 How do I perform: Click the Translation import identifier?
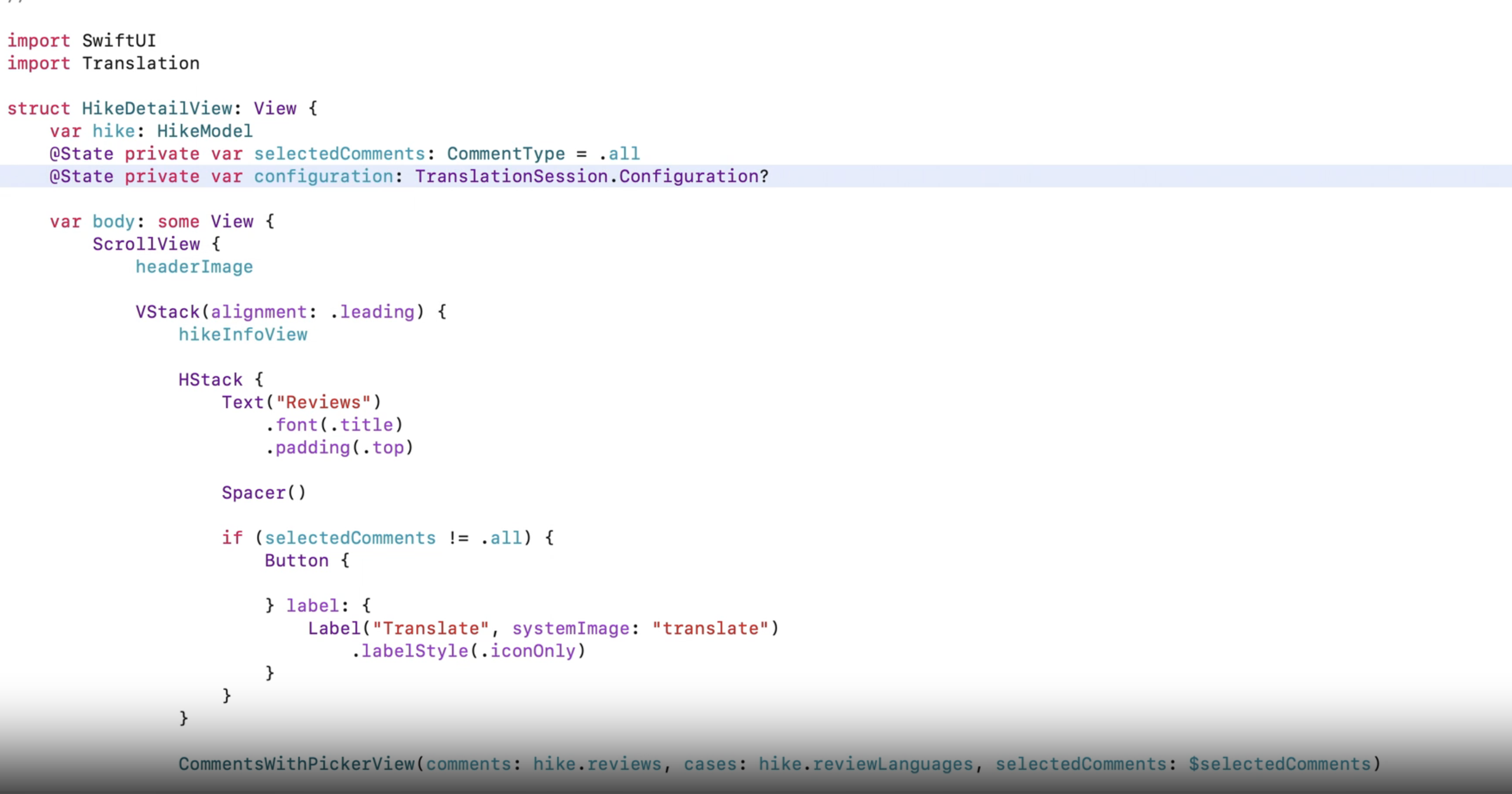[141, 63]
